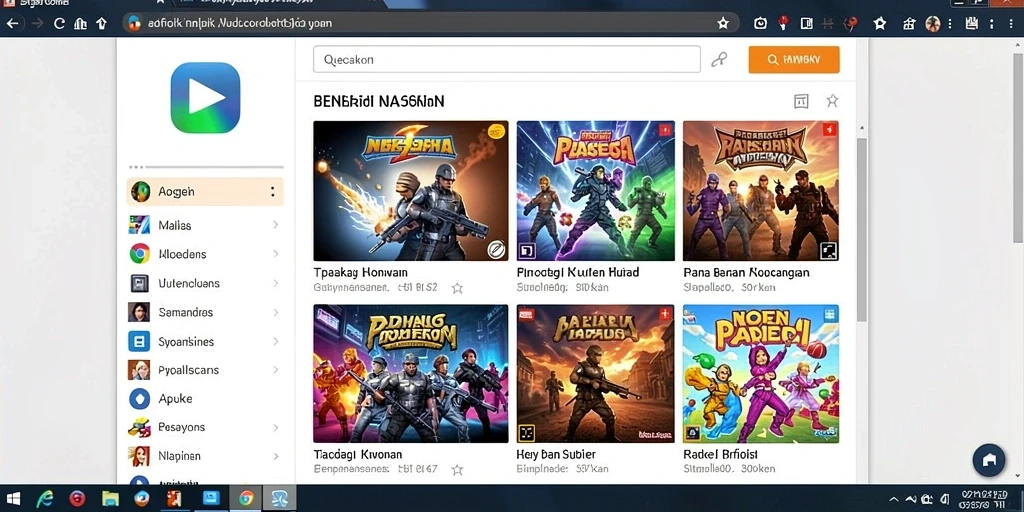Reload the page in the browser
The image size is (1024, 512).
click(59, 24)
